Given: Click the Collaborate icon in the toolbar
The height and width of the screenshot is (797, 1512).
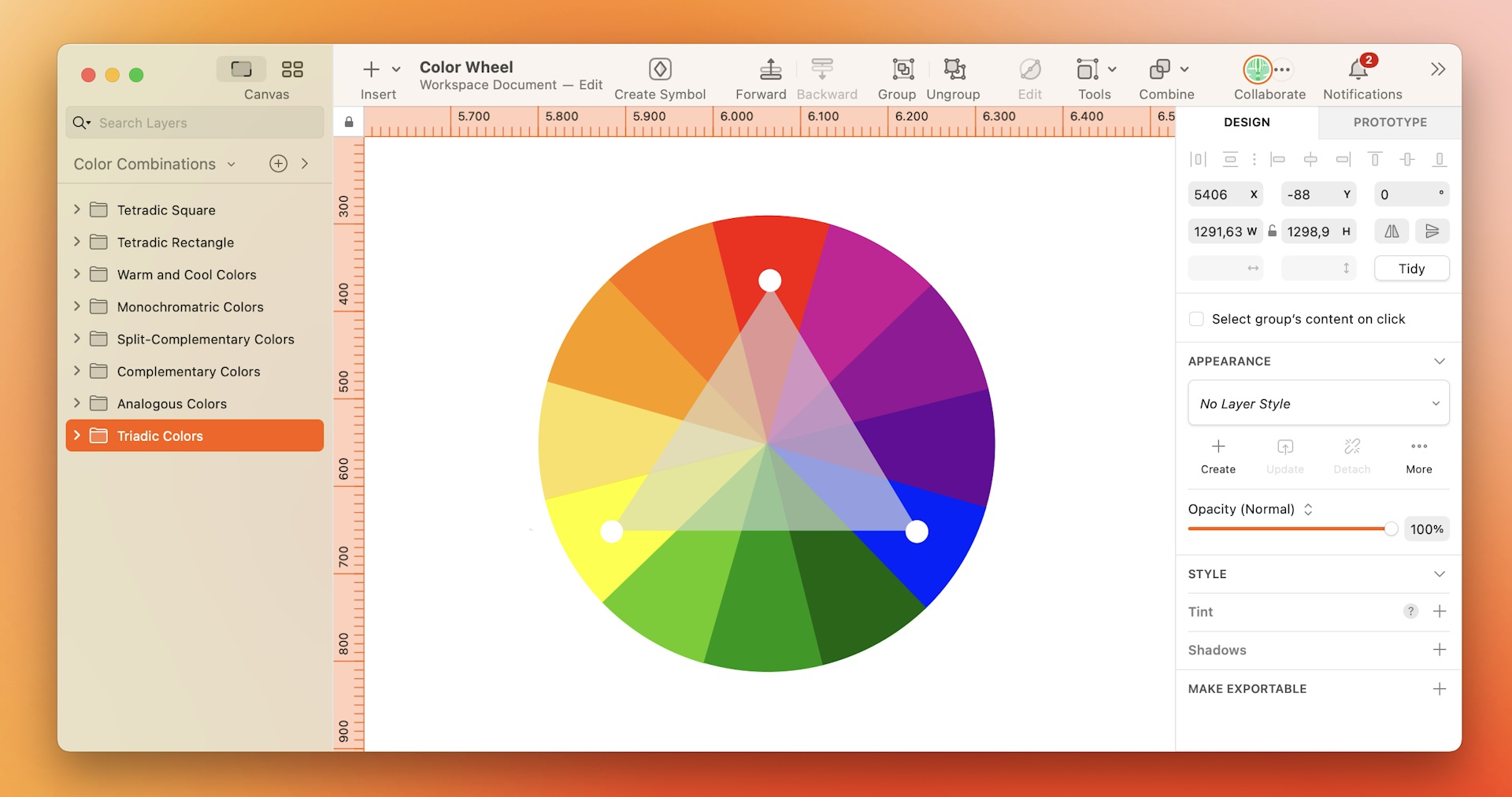Looking at the screenshot, I should point(1258,69).
